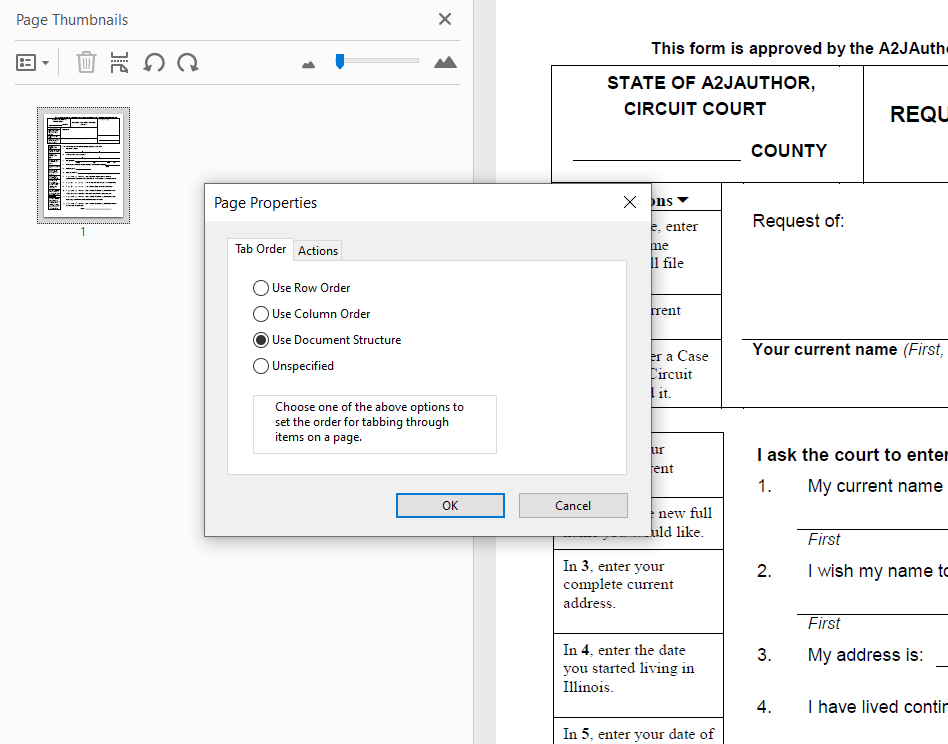Rotate page clockwise
The image size is (948, 744).
point(187,62)
